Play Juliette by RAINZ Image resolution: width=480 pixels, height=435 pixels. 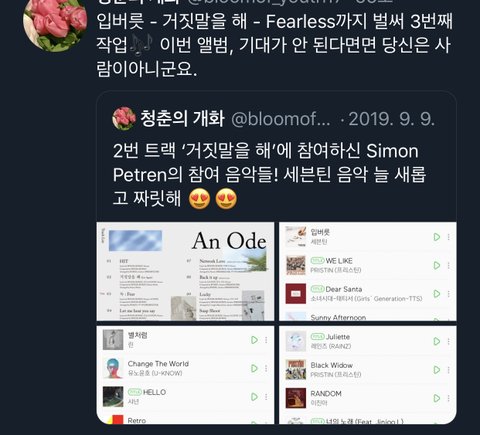(x=437, y=341)
